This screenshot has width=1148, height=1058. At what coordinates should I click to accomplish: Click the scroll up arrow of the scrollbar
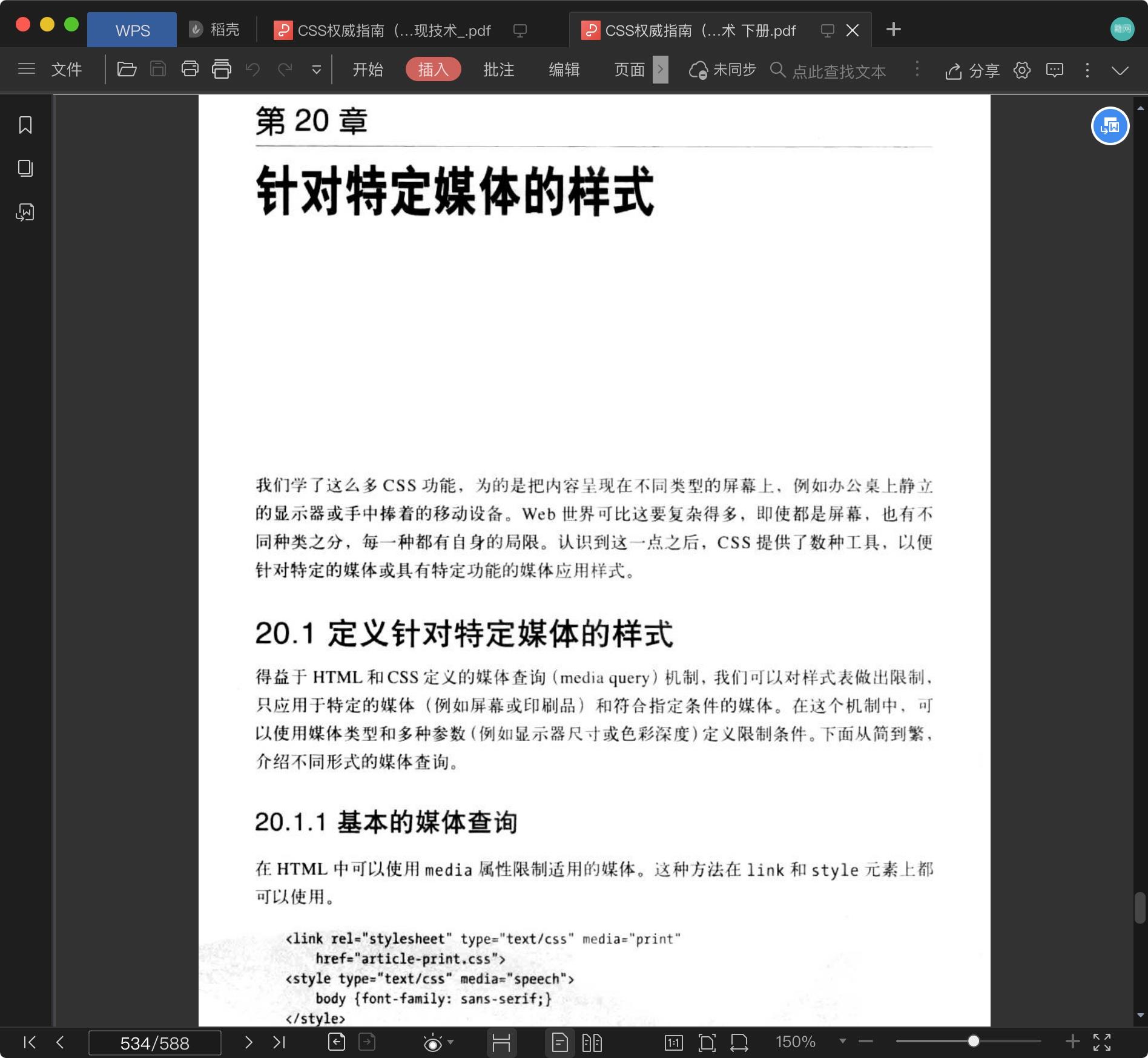(1140, 108)
